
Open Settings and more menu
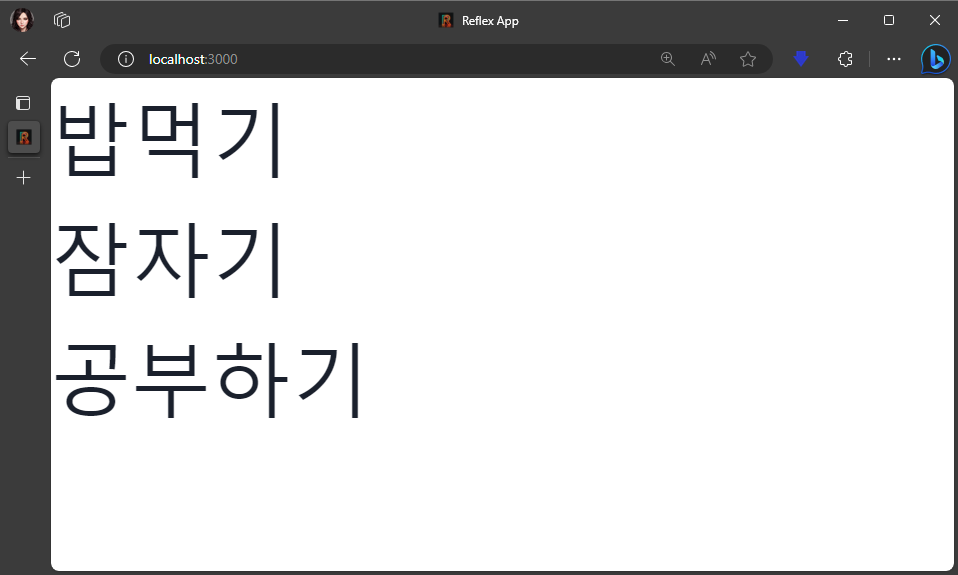pyautogui.click(x=894, y=59)
